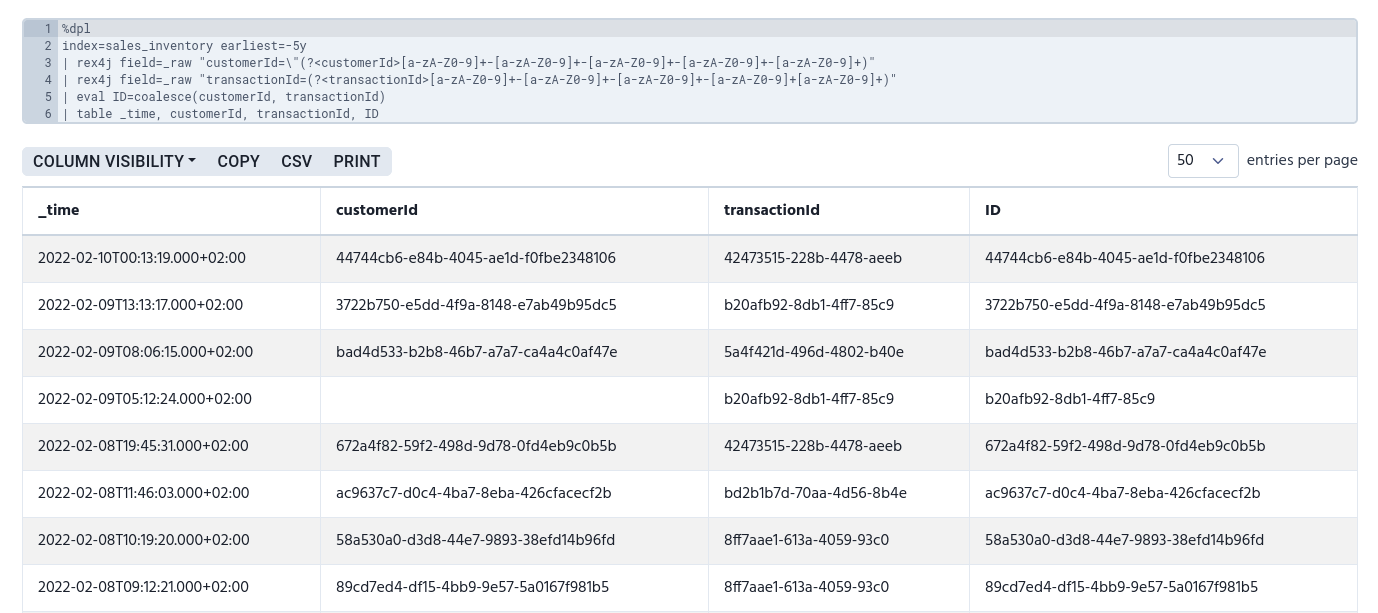This screenshot has height=613, width=1378.
Task: Click the empty customerId cell
Action: [514, 399]
